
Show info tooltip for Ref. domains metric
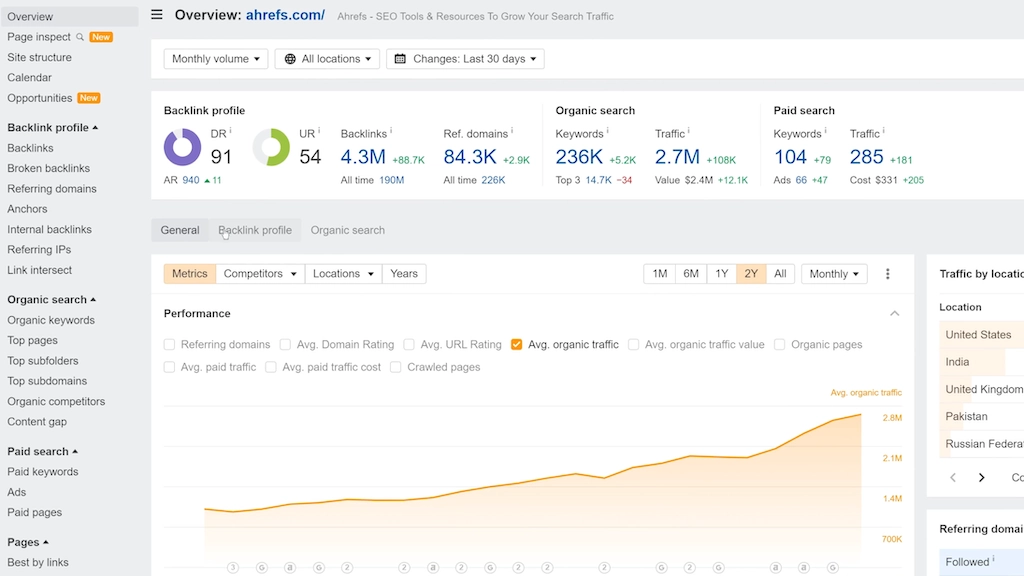(512, 131)
